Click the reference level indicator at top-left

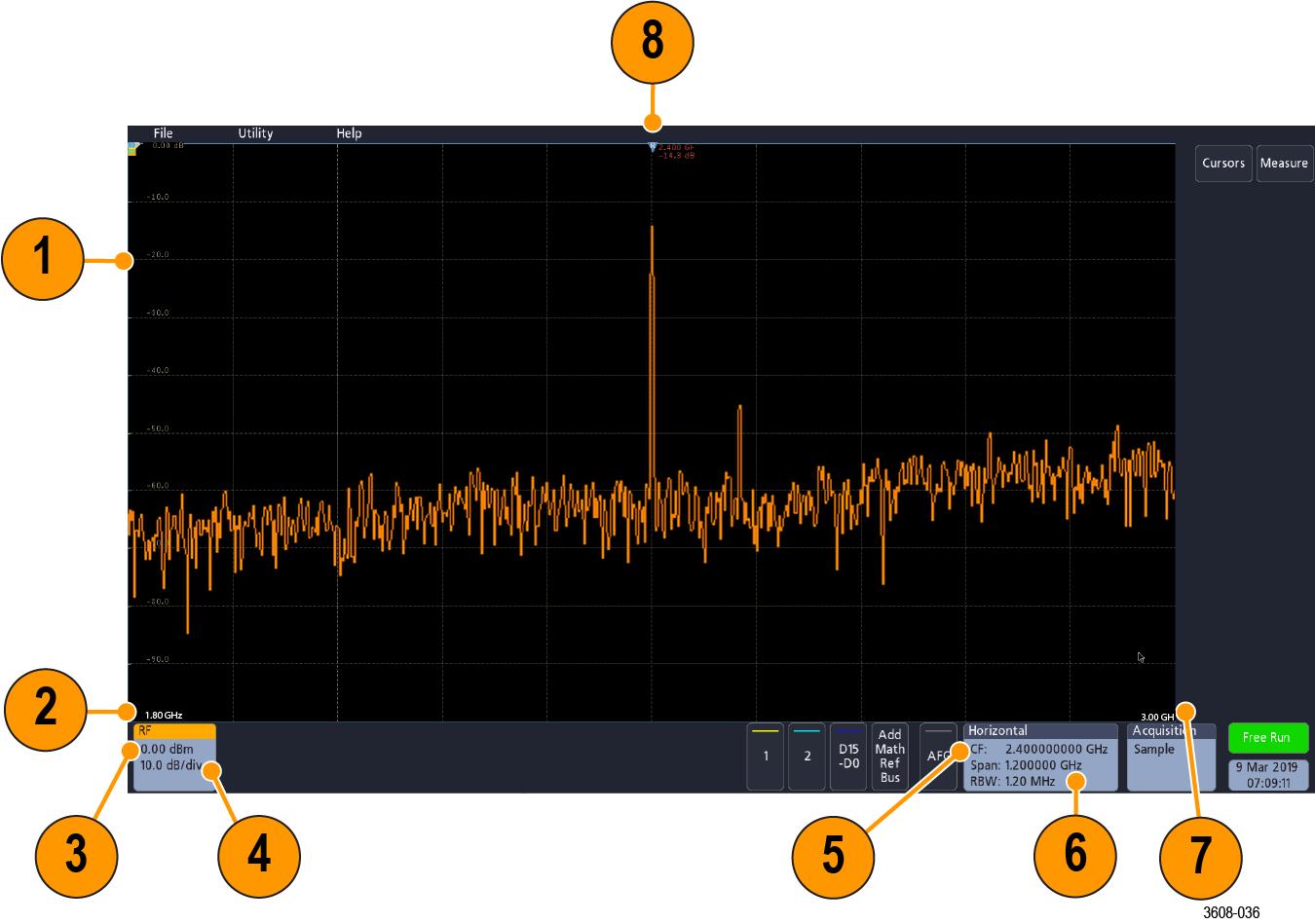pos(134,148)
